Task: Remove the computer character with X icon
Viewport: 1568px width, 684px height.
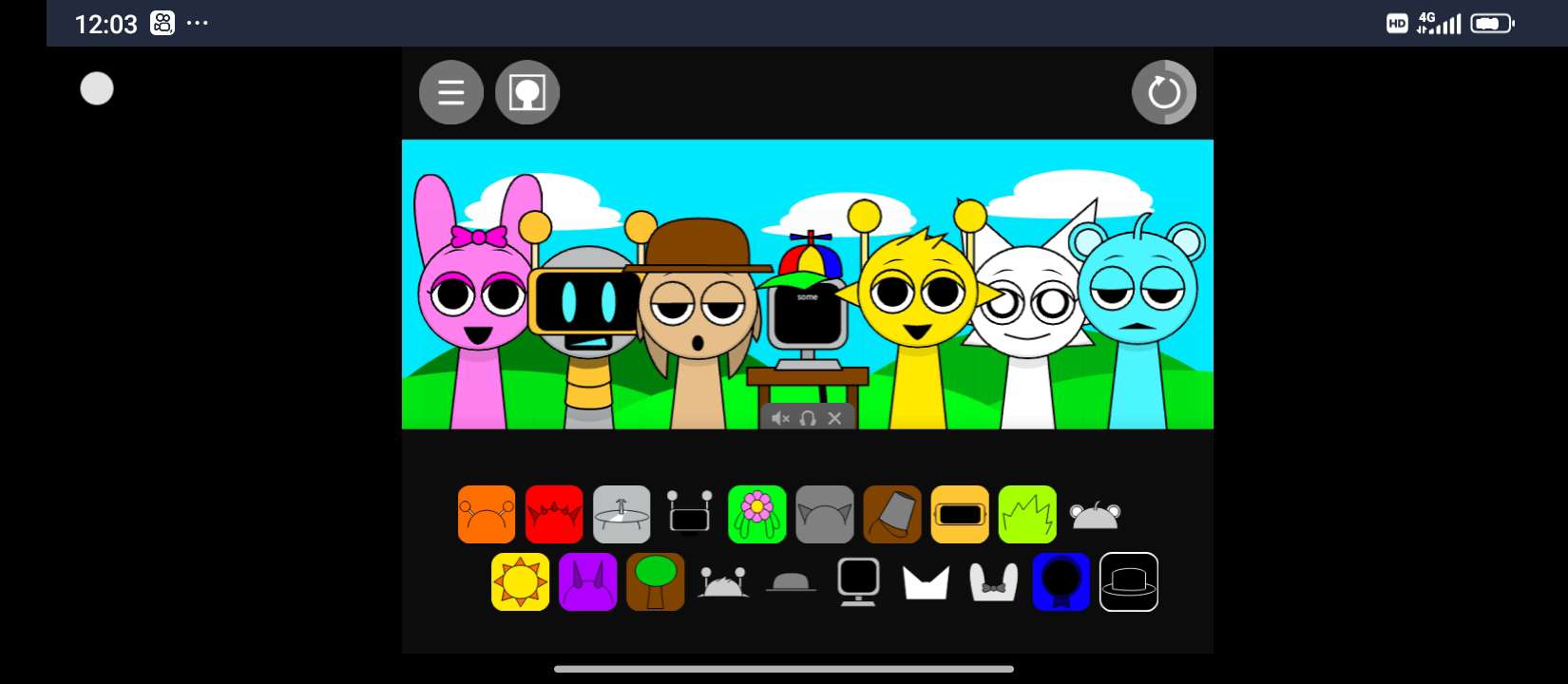Action: [x=834, y=418]
